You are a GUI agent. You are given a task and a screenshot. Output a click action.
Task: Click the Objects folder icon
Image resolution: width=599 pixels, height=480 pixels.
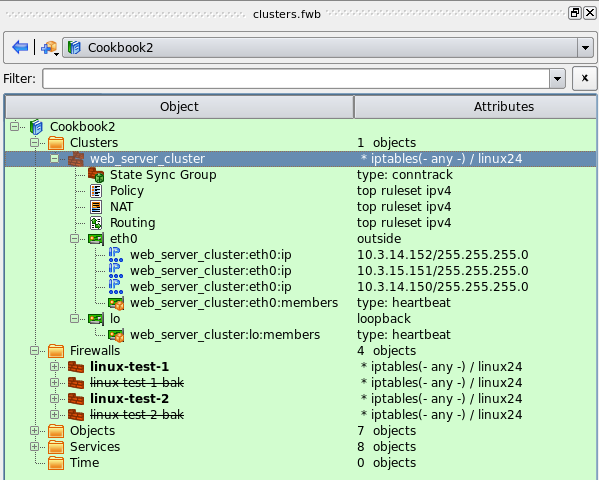(x=56, y=431)
